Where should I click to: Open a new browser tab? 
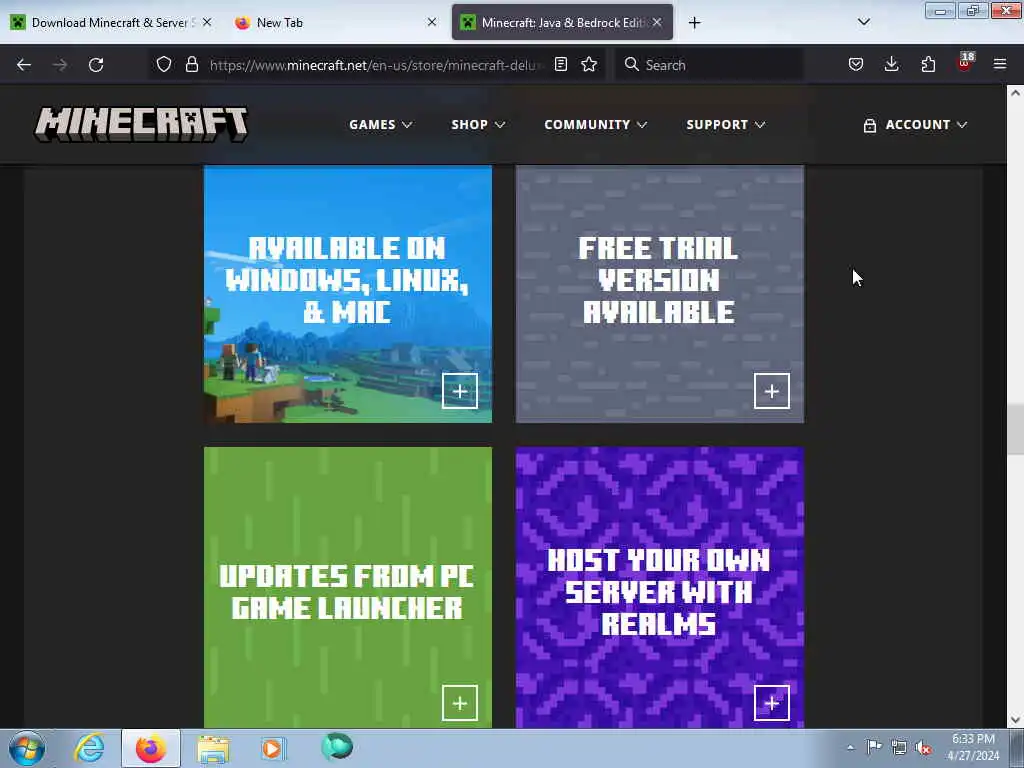pos(694,23)
